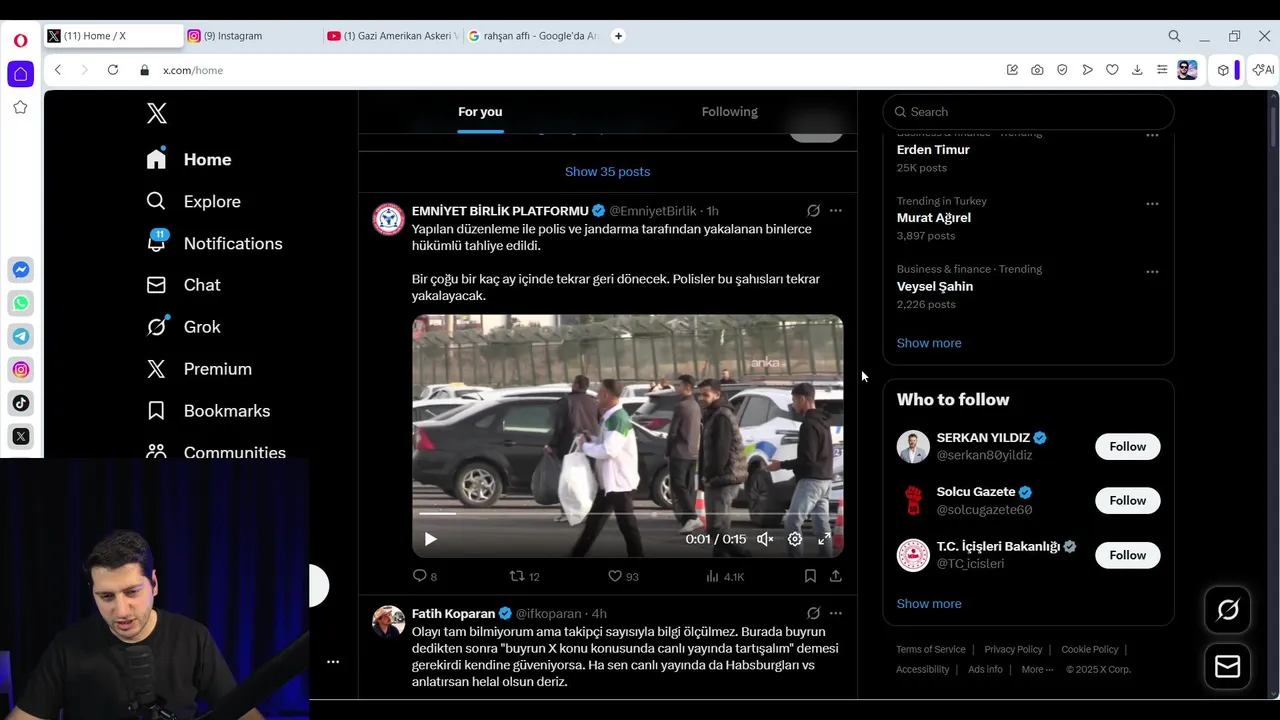Open floating Messages envelope button
This screenshot has width=1280, height=720.
[1228, 667]
